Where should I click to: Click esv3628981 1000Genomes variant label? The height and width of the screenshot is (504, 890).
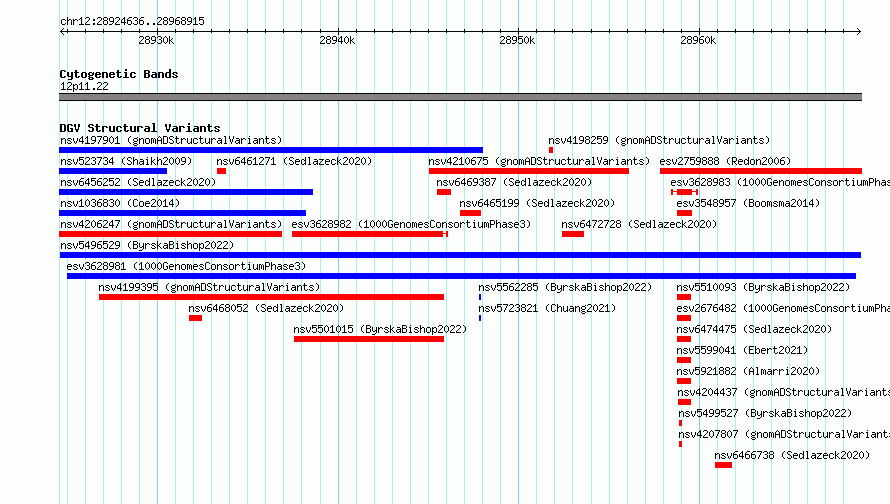pos(186,266)
